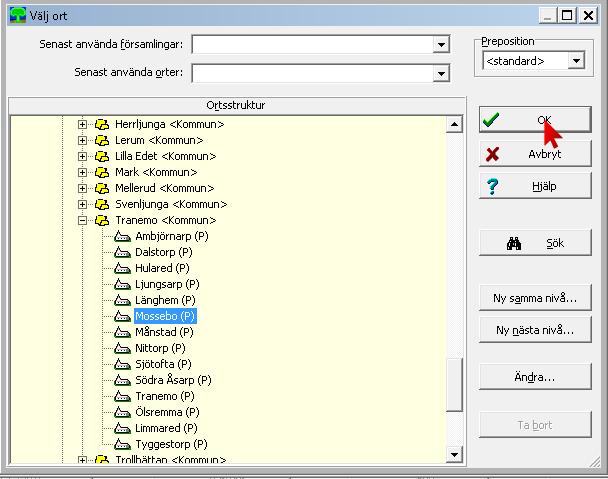Click the parish icon beside Ambjörnarp

click(x=123, y=236)
